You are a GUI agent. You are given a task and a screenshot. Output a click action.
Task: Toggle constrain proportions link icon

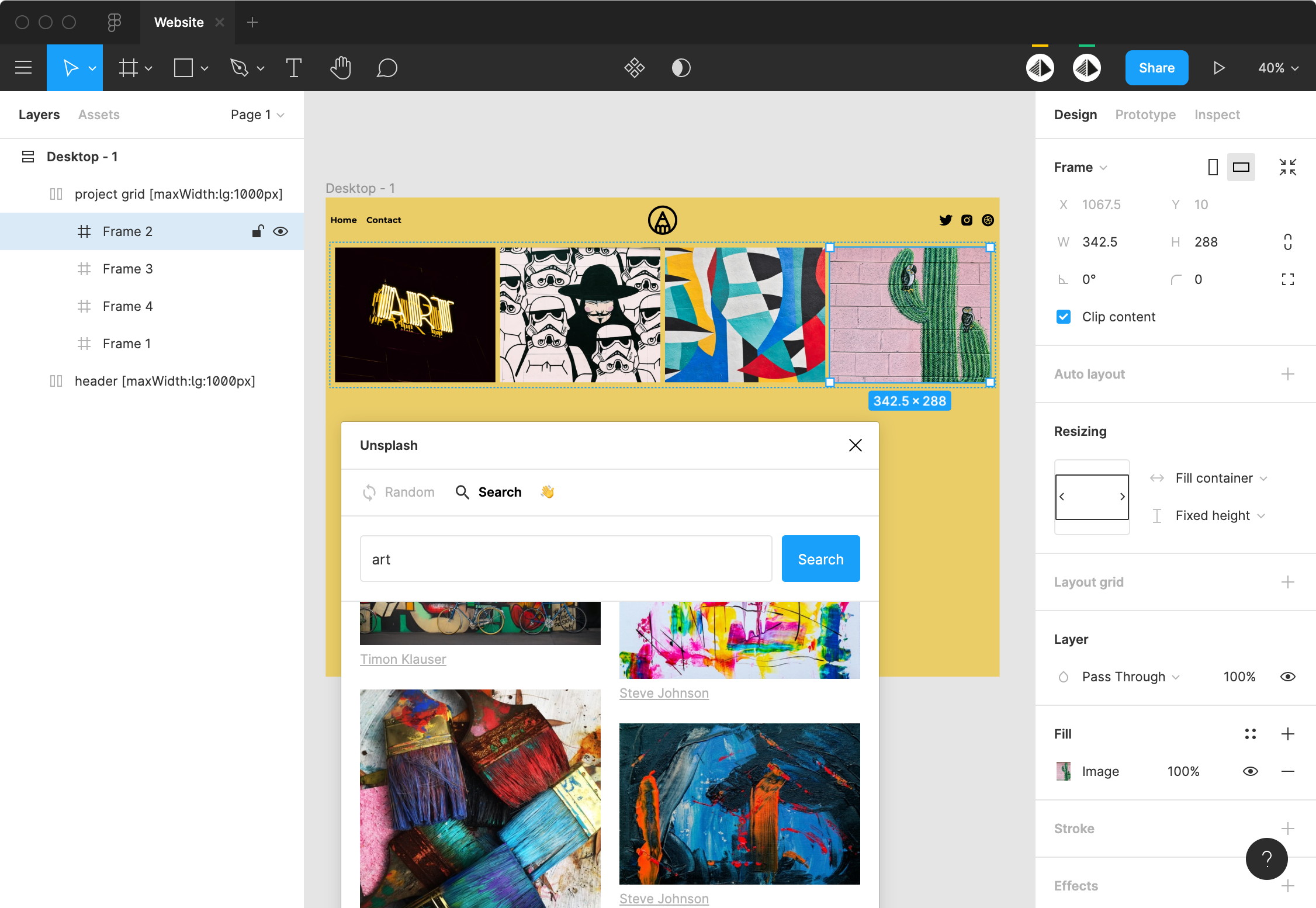[x=1288, y=242]
